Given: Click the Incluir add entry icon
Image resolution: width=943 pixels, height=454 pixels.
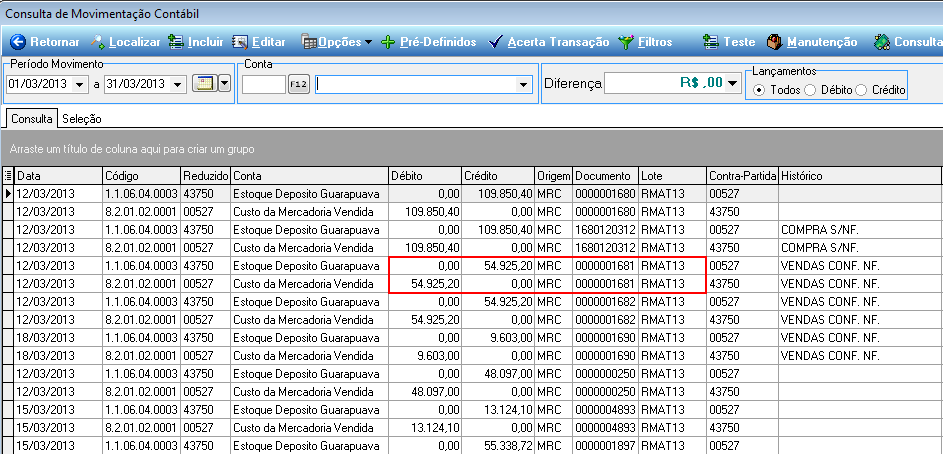Looking at the screenshot, I should point(176,41).
